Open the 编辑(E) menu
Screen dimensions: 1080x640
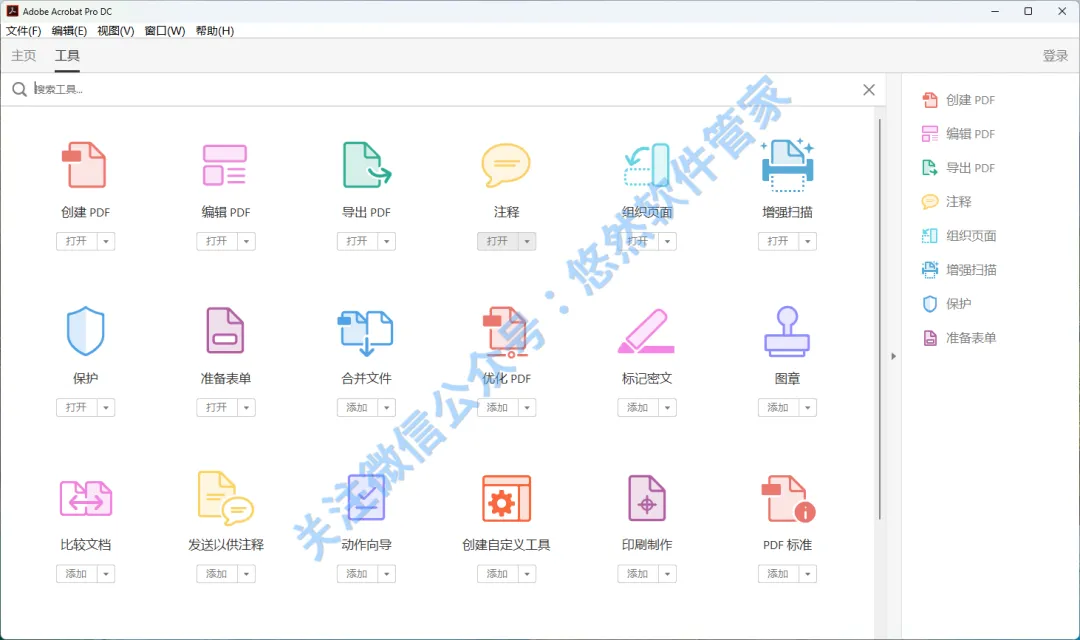pos(69,30)
